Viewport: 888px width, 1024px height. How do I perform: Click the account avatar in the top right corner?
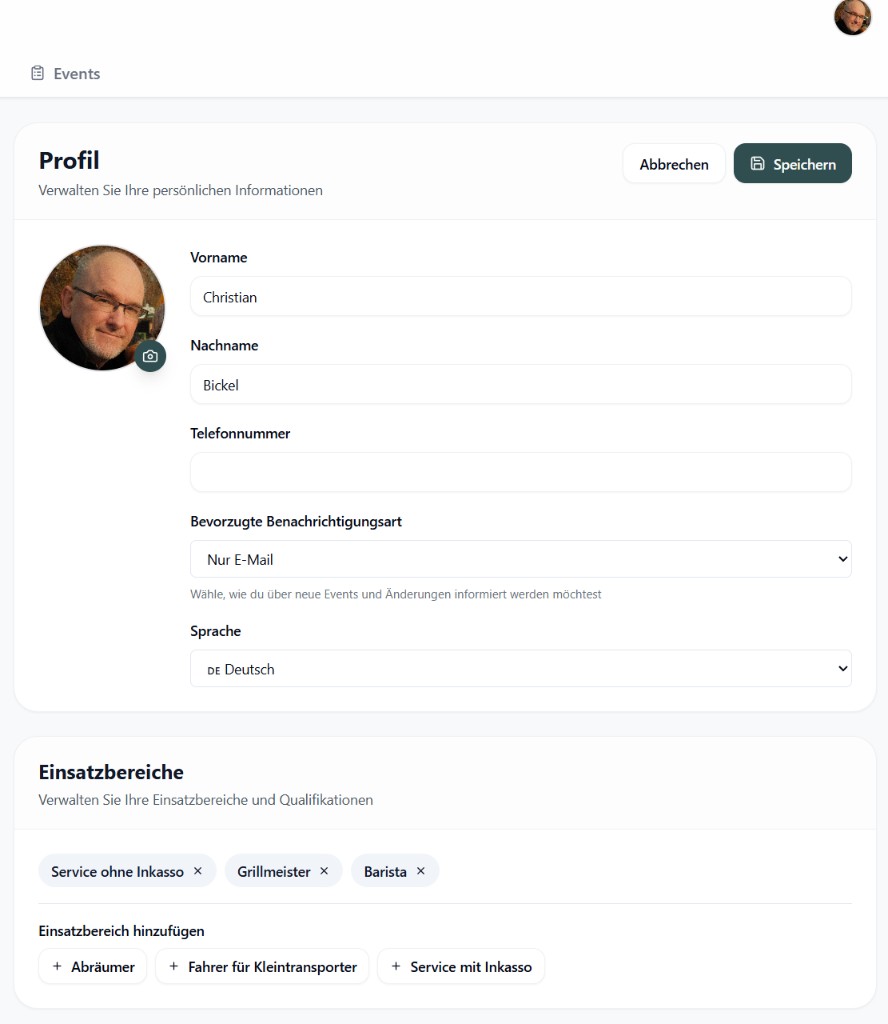click(x=852, y=17)
